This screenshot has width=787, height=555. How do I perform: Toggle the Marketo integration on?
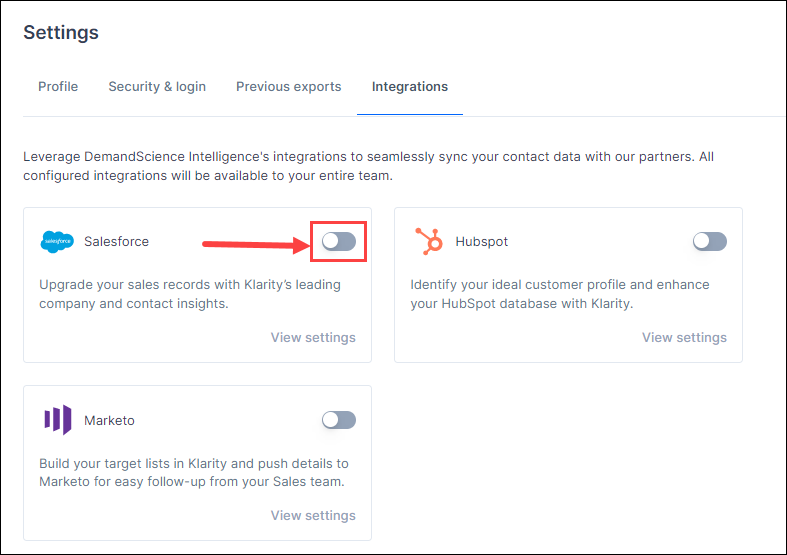coord(339,420)
